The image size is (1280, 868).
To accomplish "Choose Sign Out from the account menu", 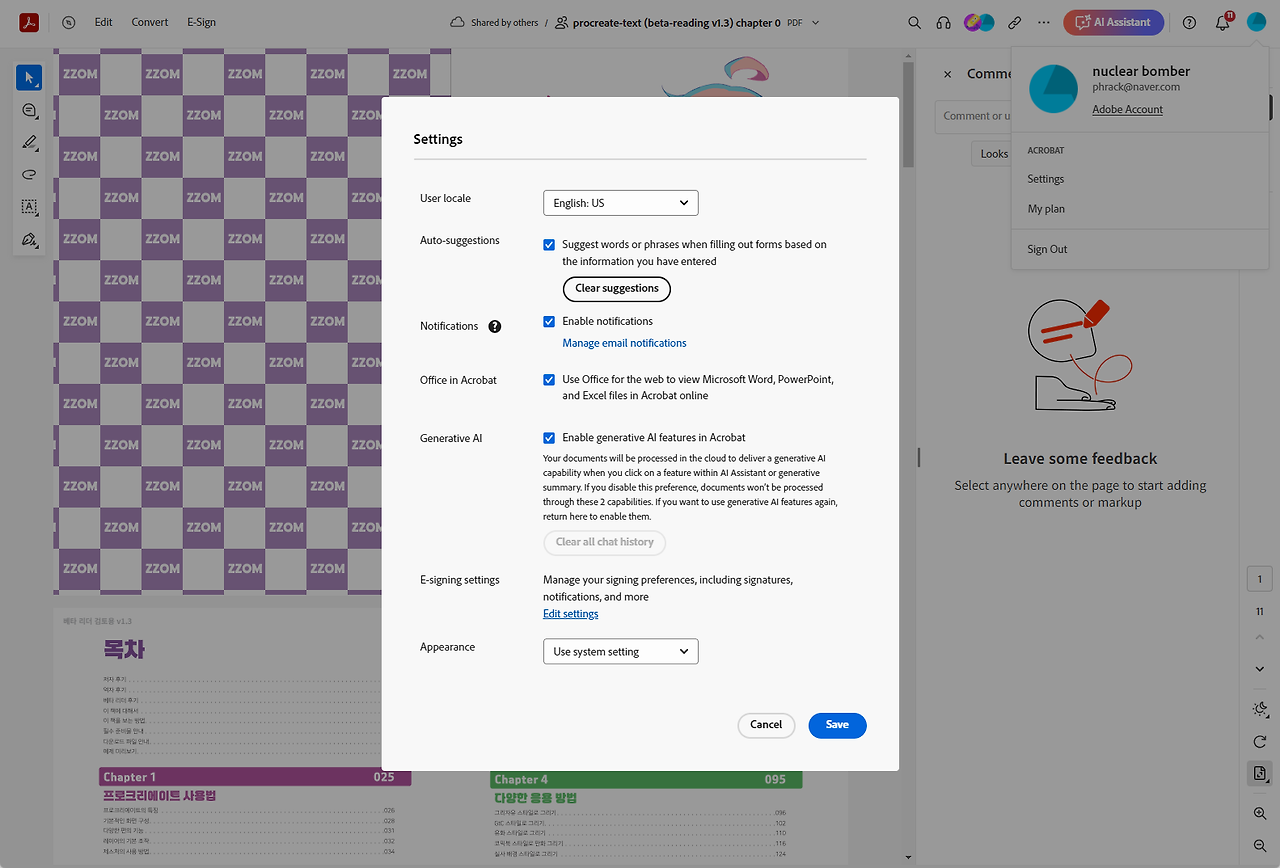I will pyautogui.click(x=1047, y=249).
